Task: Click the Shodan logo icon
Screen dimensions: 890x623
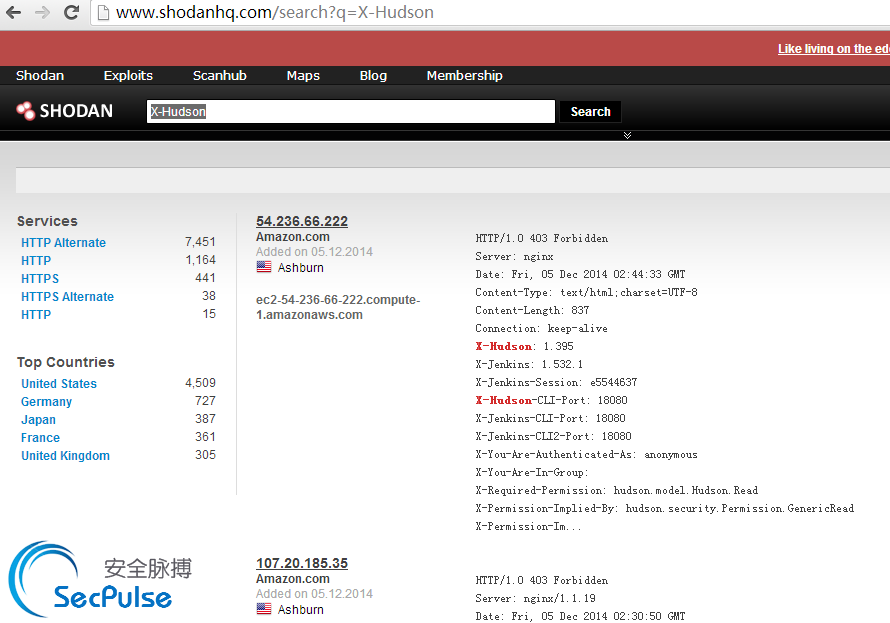Action: (x=26, y=111)
